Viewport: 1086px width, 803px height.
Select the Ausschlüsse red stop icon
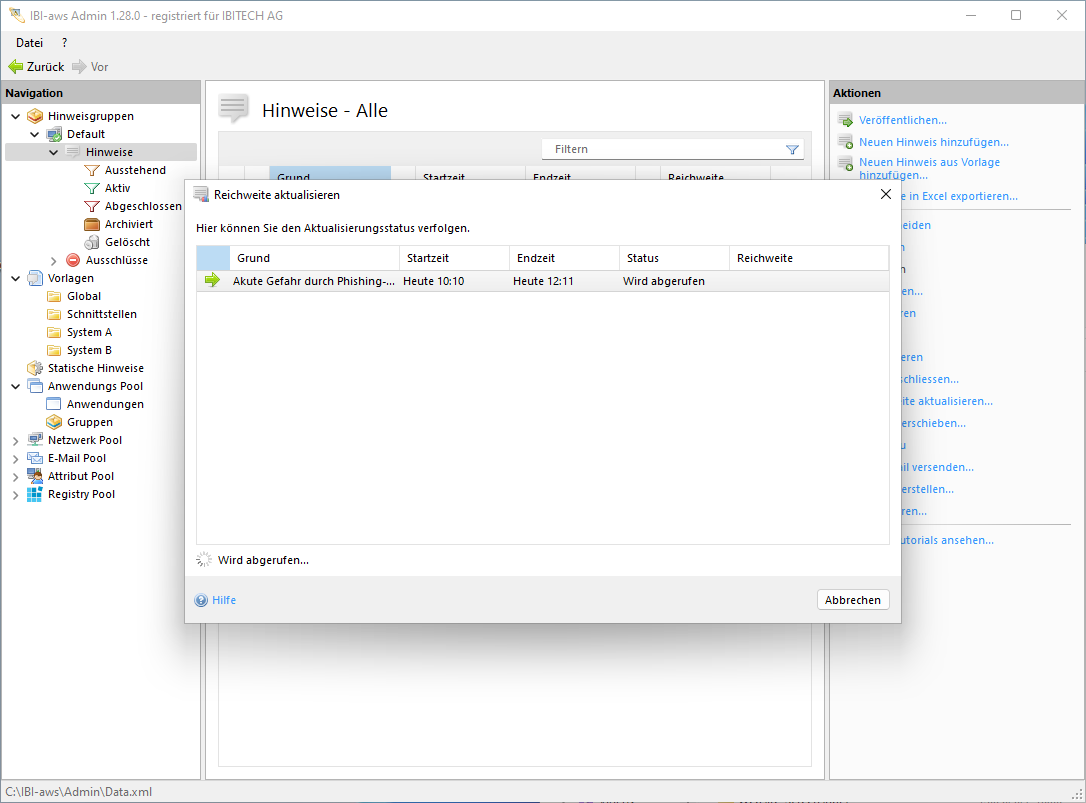click(x=73, y=260)
